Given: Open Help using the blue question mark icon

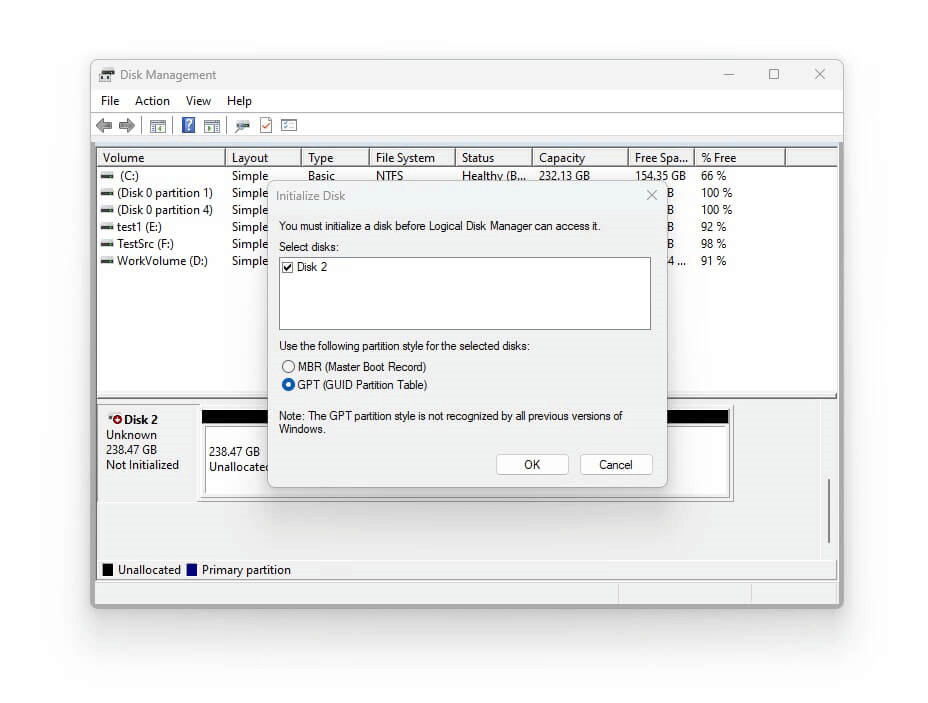Looking at the screenshot, I should click(187, 125).
